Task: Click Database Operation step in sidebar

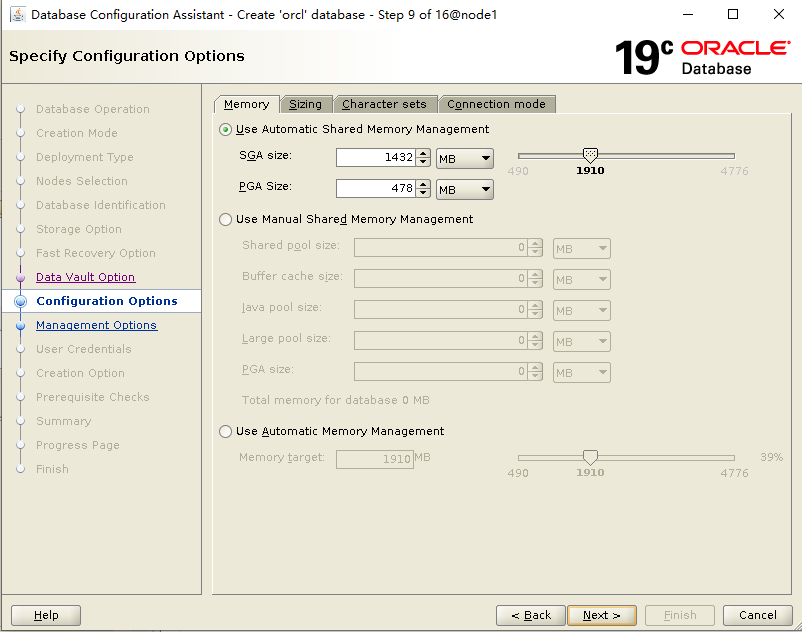Action: 93,109
